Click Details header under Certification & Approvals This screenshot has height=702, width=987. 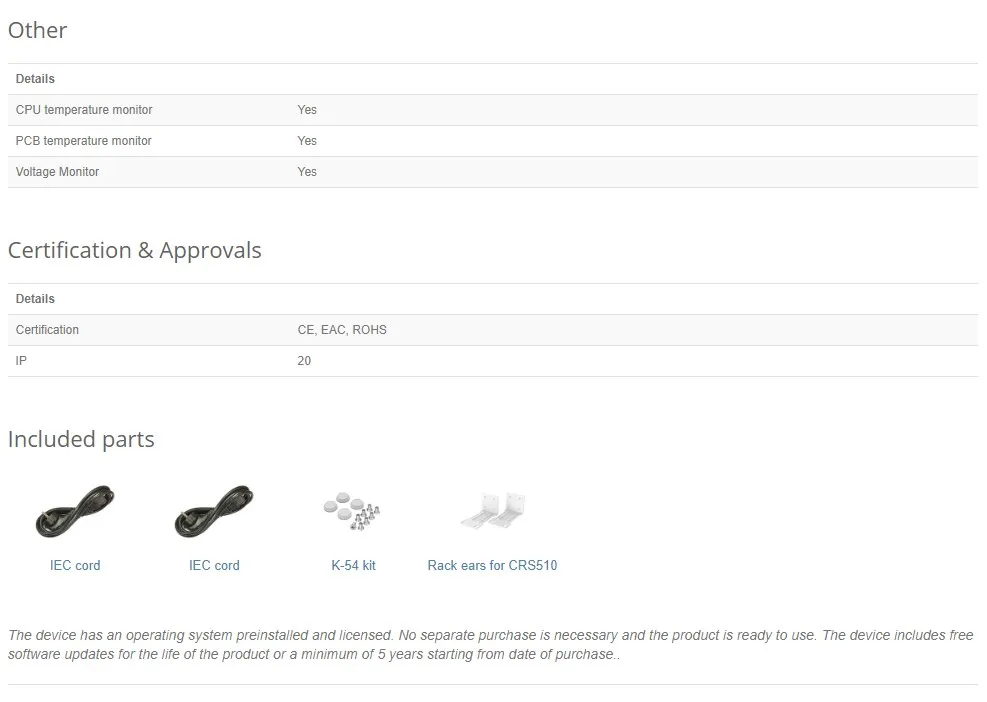point(35,299)
